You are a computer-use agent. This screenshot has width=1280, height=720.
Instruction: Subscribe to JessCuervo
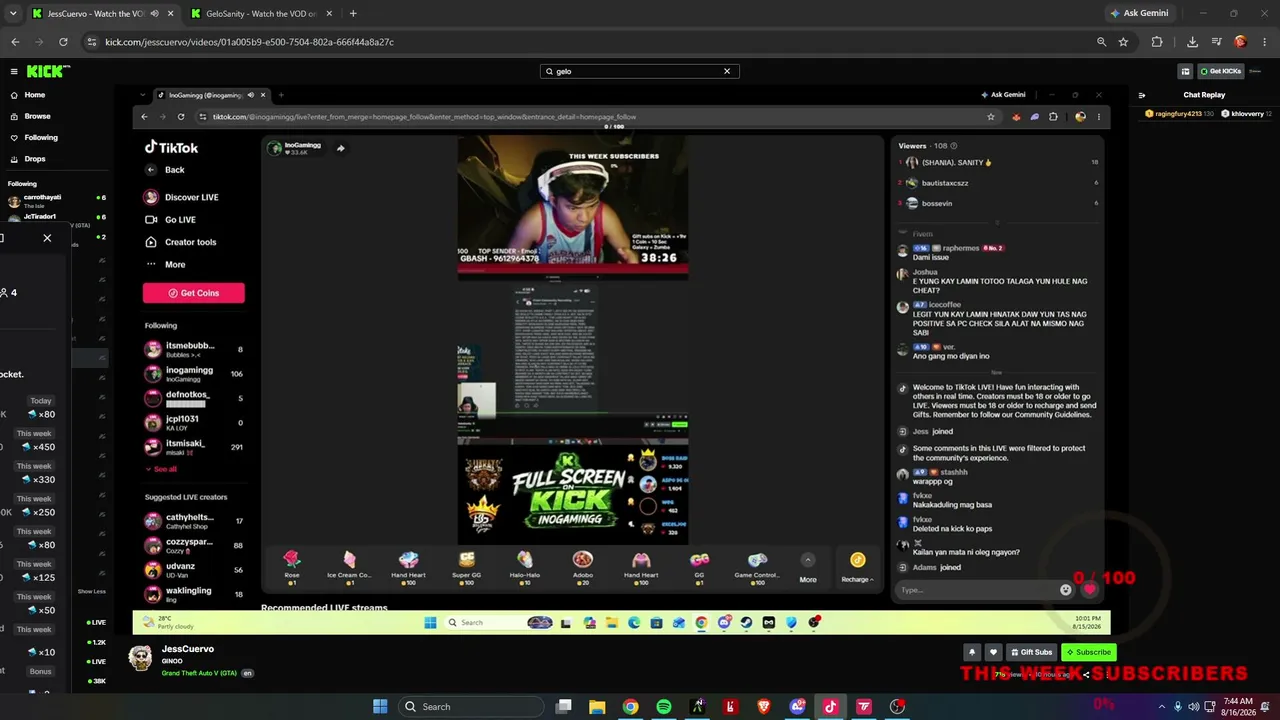(x=1088, y=652)
